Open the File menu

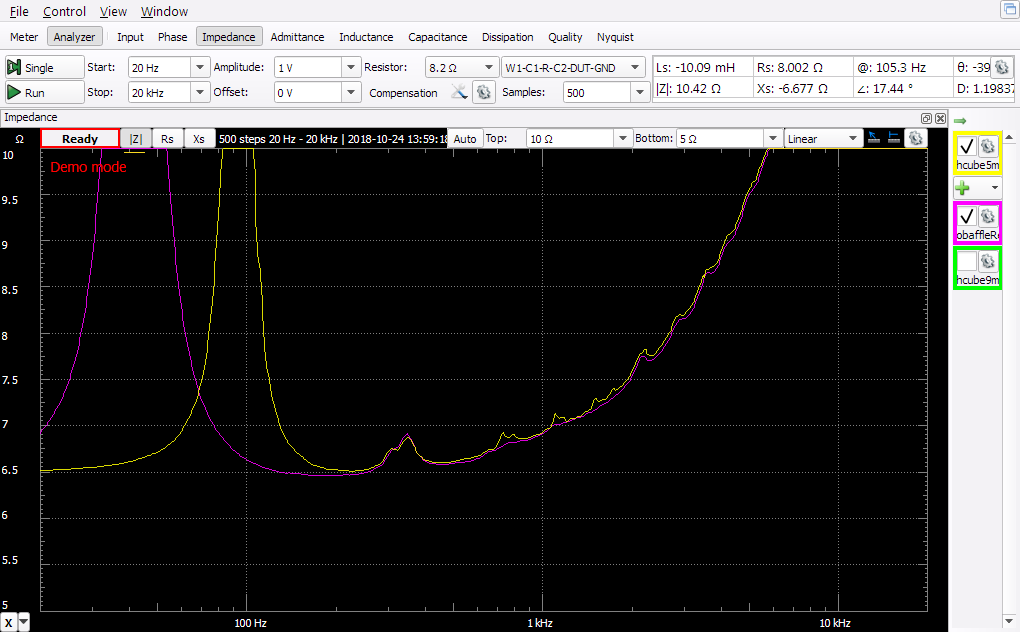(19, 11)
